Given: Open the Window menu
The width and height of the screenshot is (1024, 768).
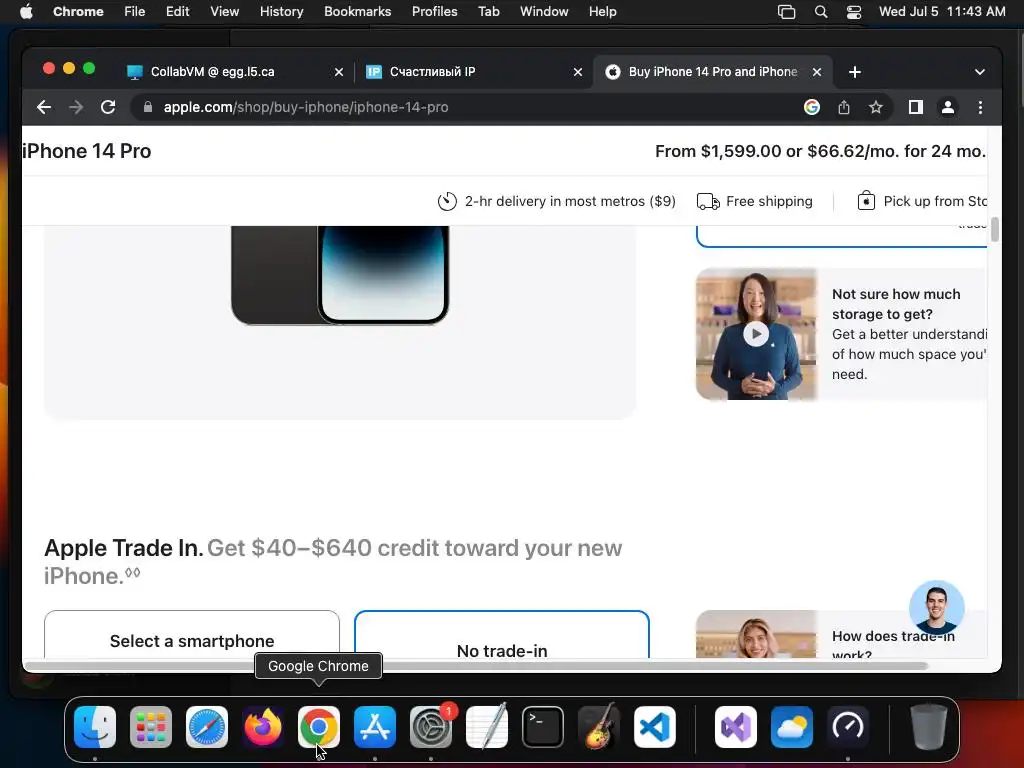Looking at the screenshot, I should point(544,12).
